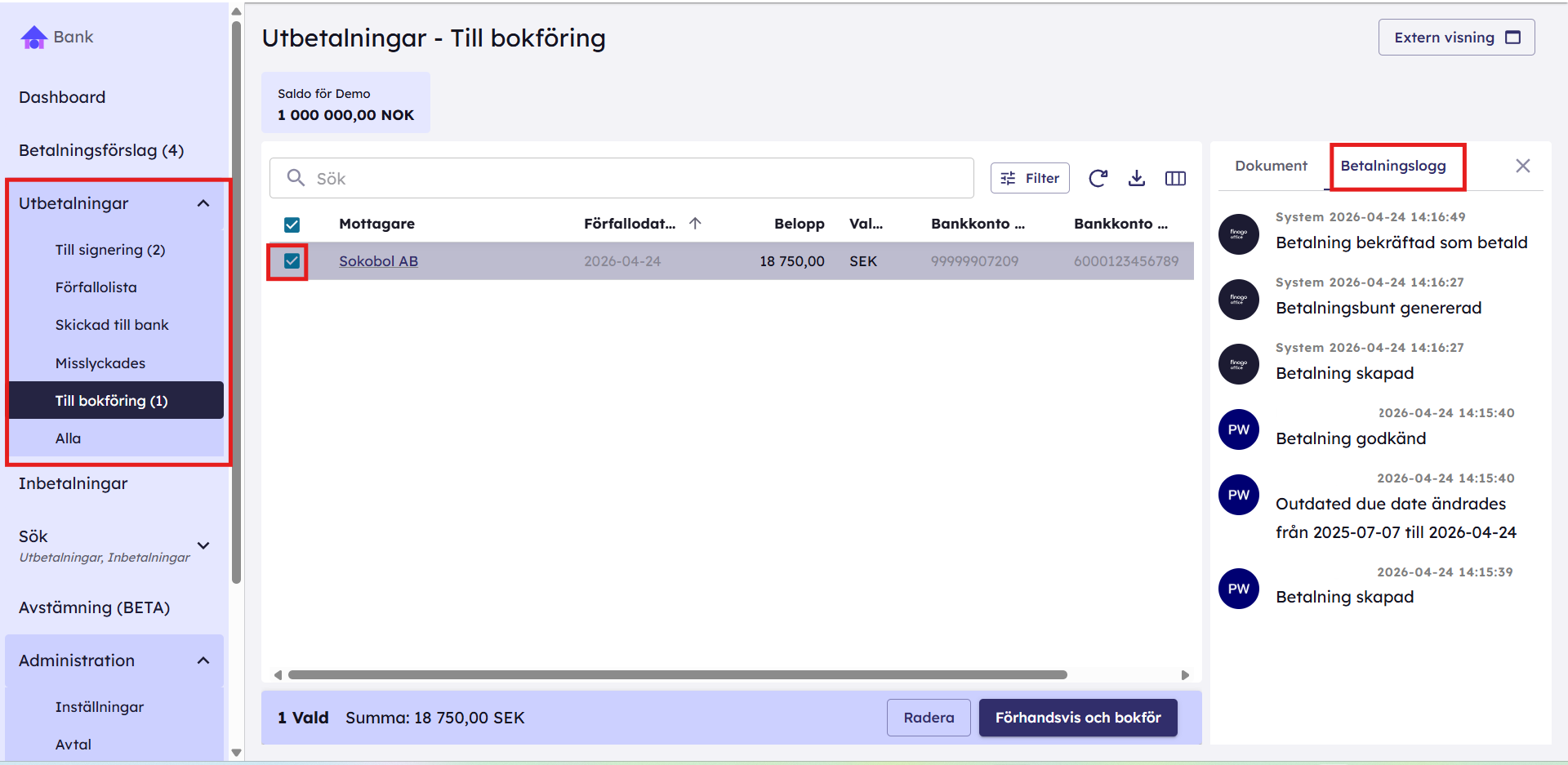
Task: Expand the Sök sidebar section
Action: (x=203, y=545)
